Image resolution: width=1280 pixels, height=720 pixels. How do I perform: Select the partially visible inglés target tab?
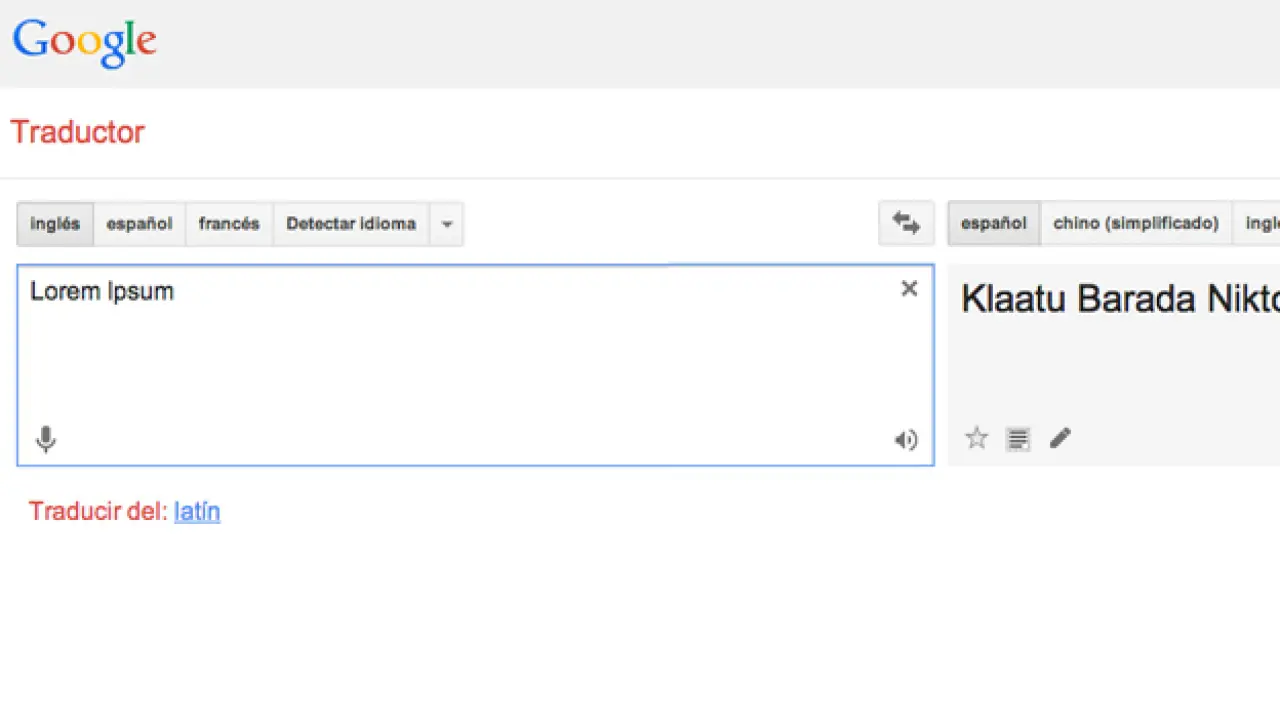click(1262, 224)
